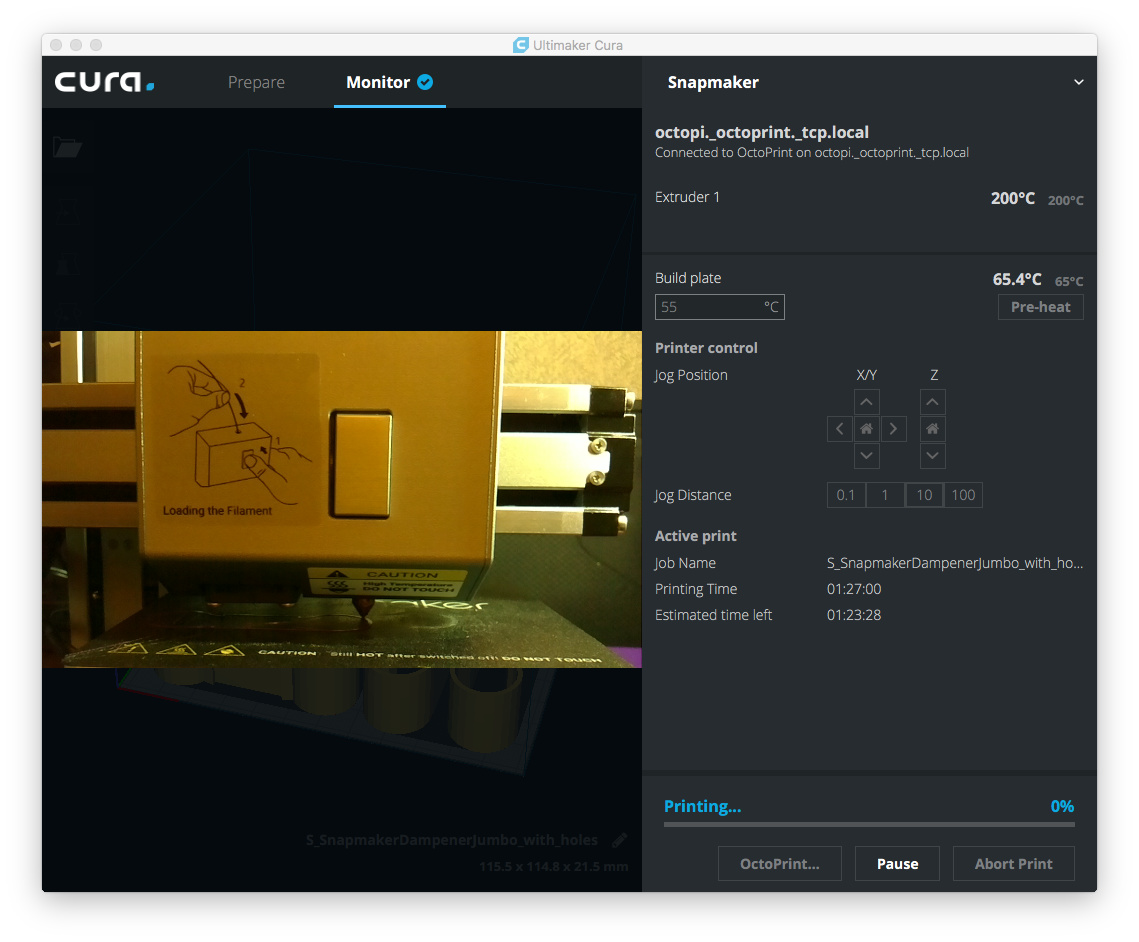This screenshot has width=1139, height=942.
Task: Click the Estimated time left 01:23:28 value
Action: [x=854, y=615]
